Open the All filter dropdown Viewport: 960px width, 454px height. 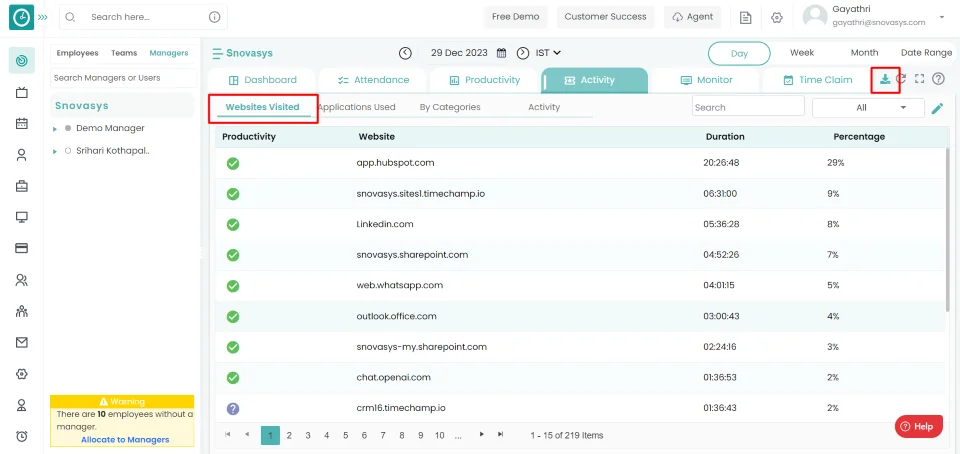(x=868, y=108)
